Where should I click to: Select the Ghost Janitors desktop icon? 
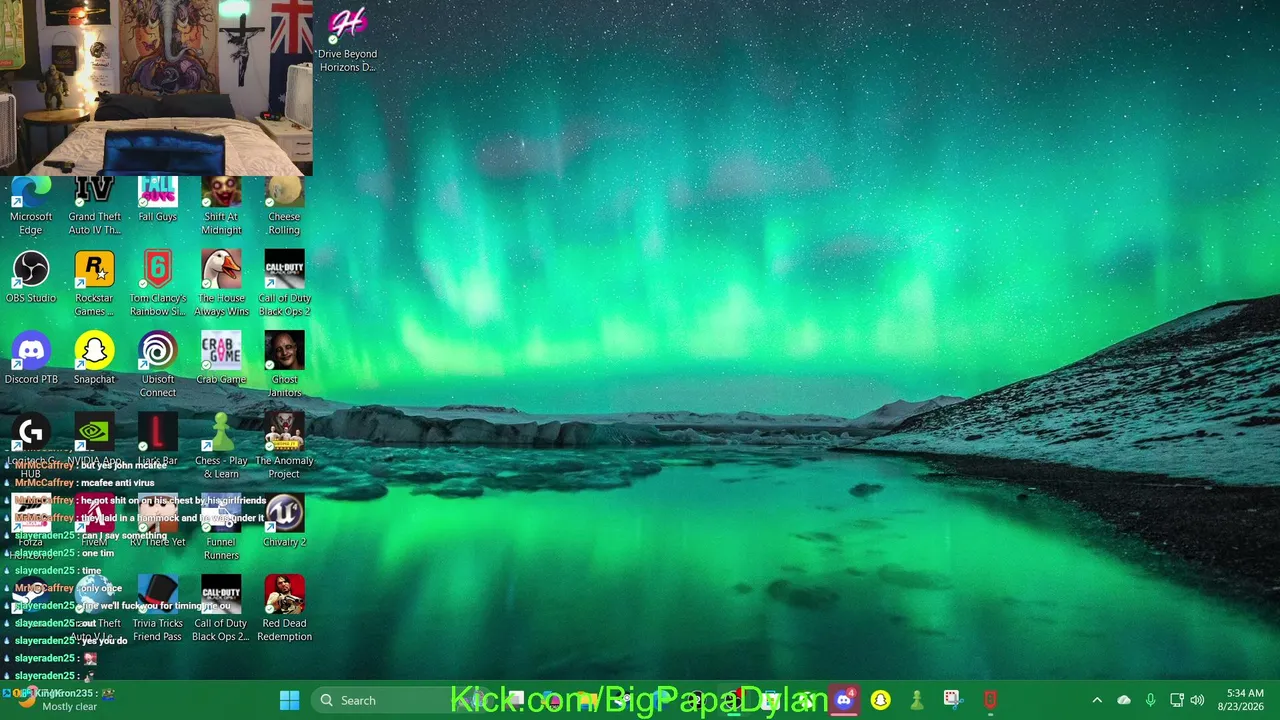pos(284,365)
